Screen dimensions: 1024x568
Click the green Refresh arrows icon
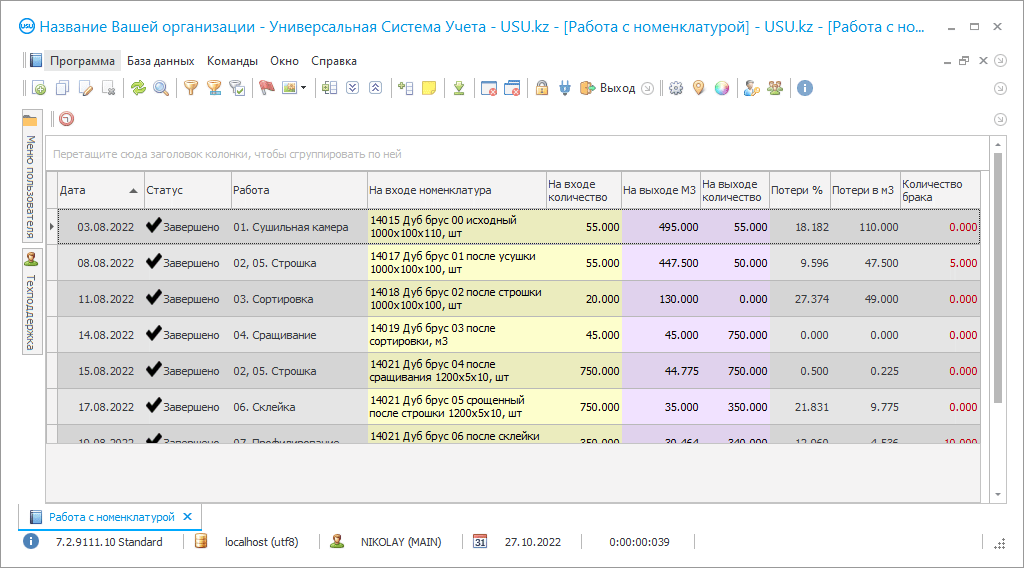click(x=138, y=88)
